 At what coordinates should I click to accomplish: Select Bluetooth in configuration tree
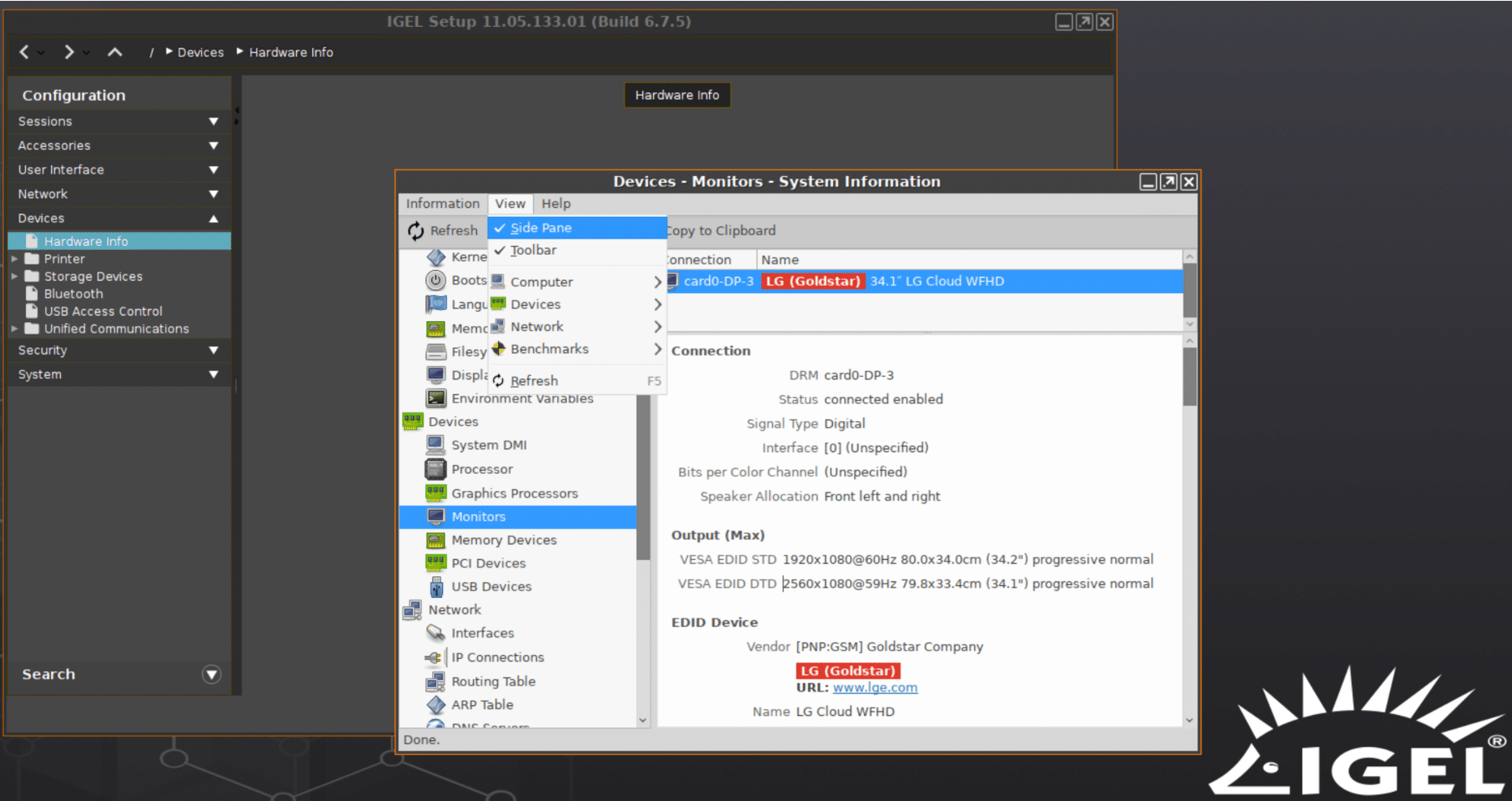click(x=74, y=294)
